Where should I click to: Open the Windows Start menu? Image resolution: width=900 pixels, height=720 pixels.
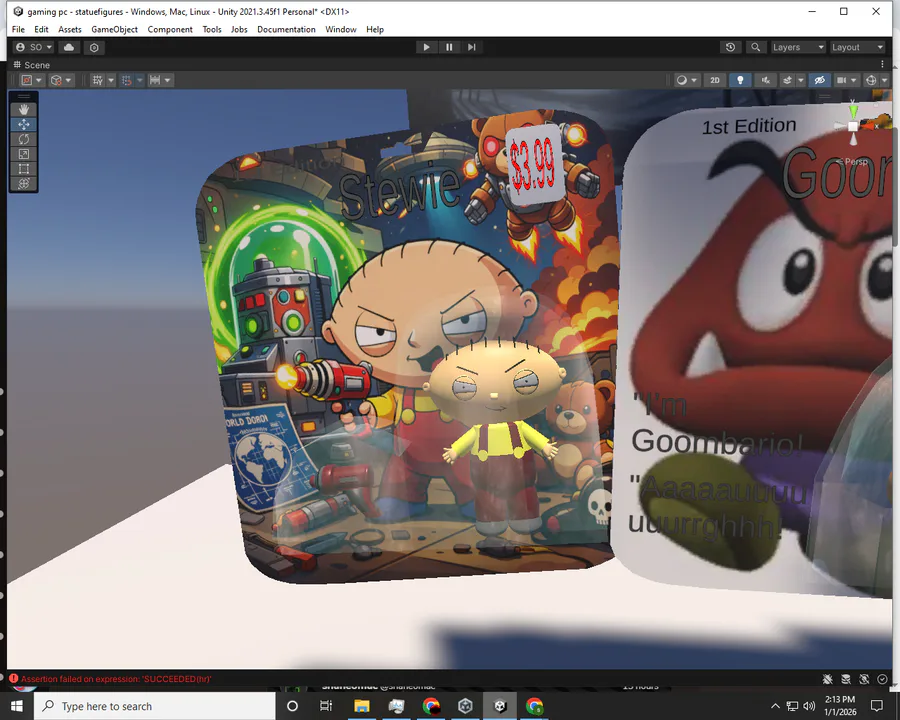pos(17,706)
